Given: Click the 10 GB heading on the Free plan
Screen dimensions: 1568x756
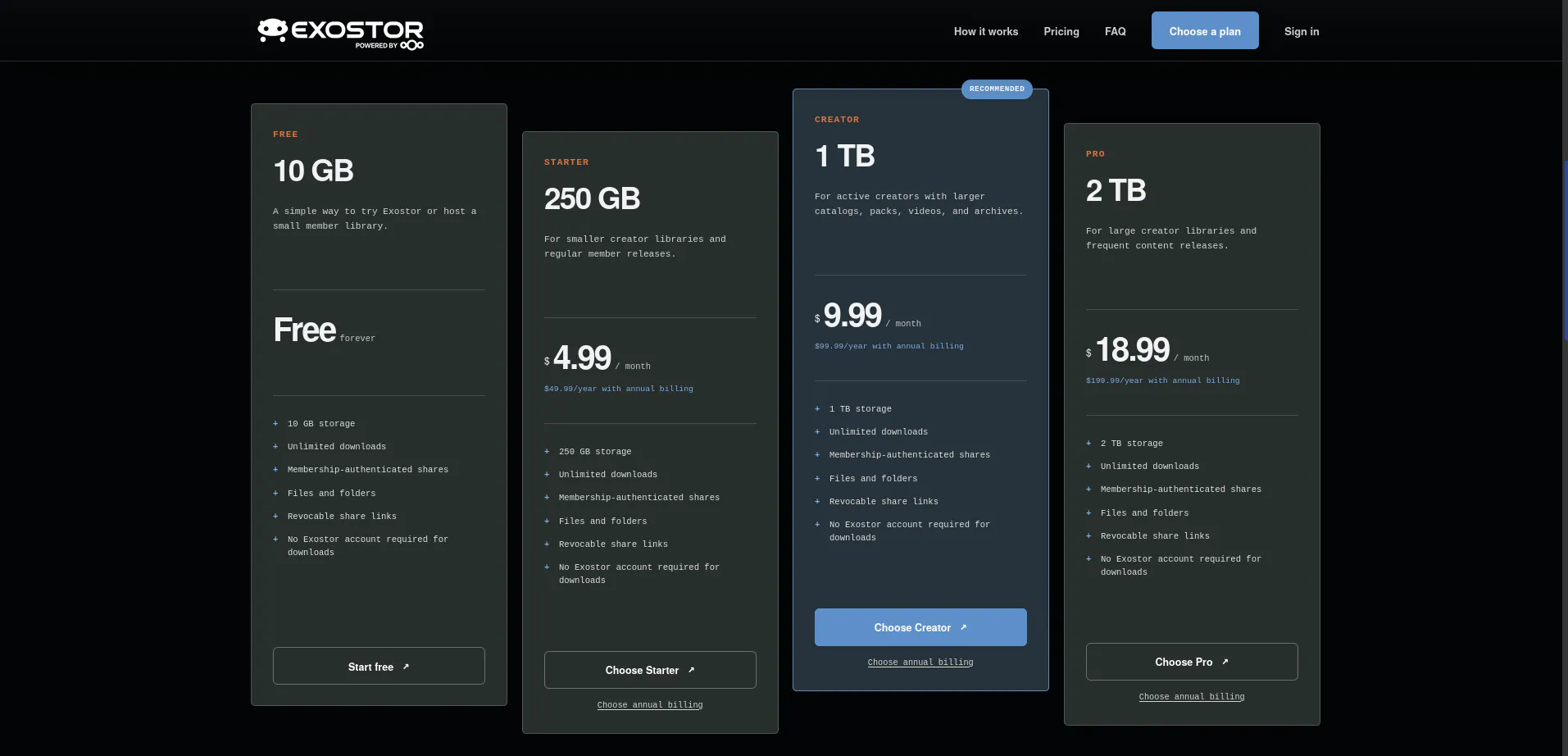Looking at the screenshot, I should click(313, 171).
